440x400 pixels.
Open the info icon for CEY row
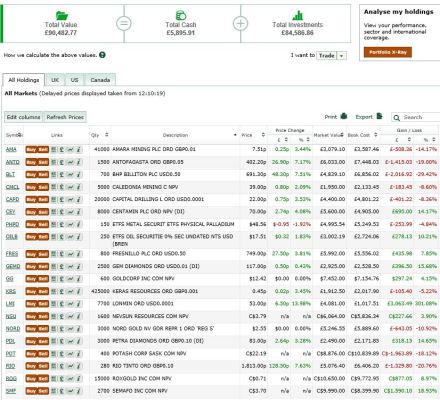(x=78, y=212)
